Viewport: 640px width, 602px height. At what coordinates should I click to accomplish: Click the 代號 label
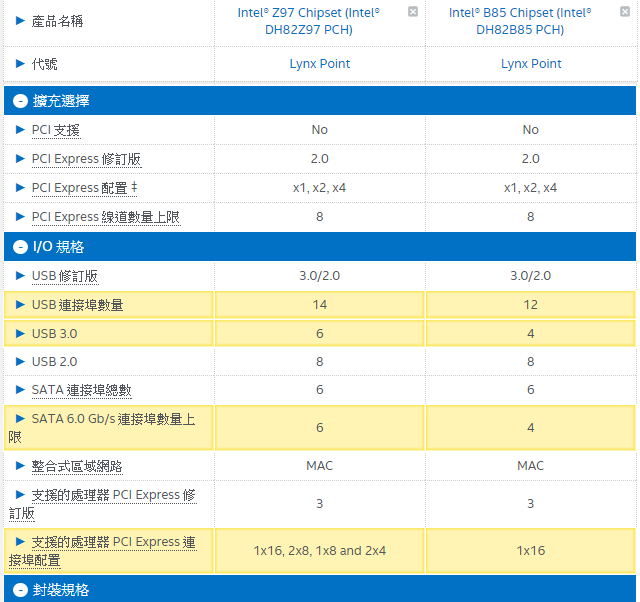[x=44, y=64]
